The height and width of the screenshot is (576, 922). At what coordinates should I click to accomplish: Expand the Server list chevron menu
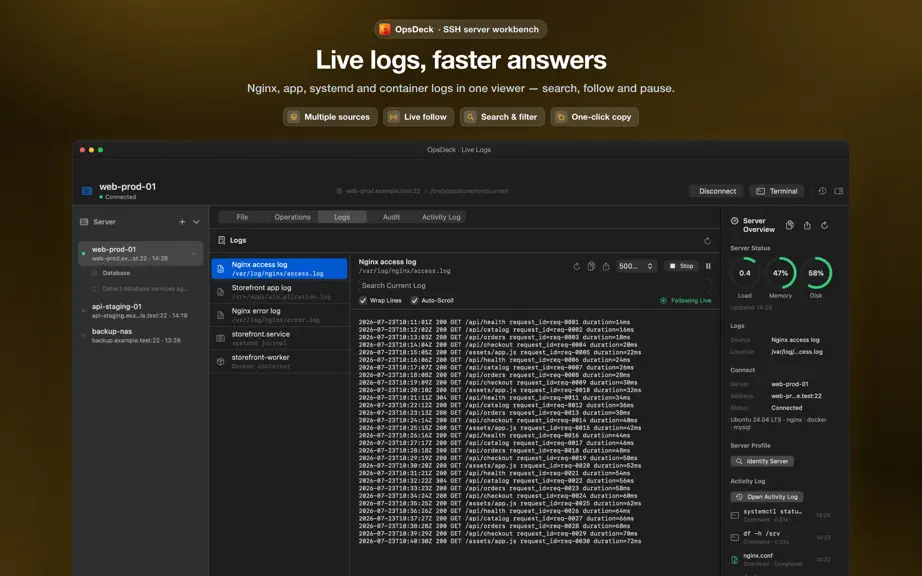196,222
